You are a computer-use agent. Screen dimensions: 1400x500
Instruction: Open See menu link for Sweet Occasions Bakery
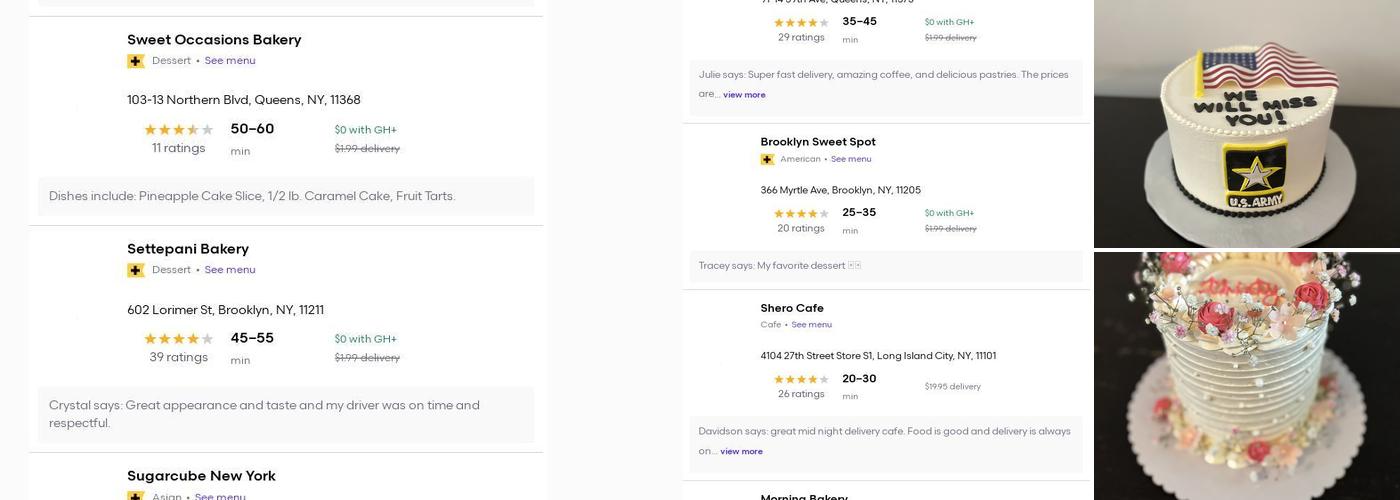230,61
